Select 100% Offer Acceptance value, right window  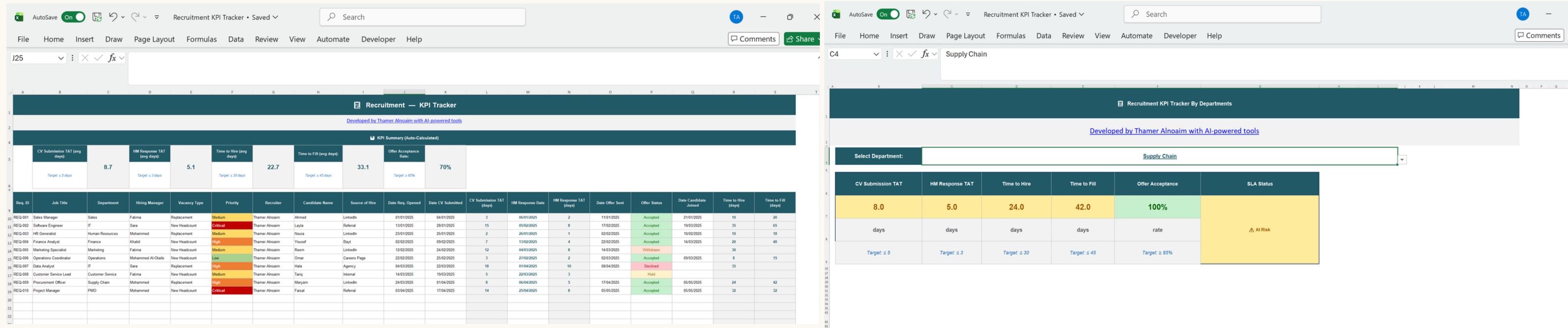[x=1157, y=208]
